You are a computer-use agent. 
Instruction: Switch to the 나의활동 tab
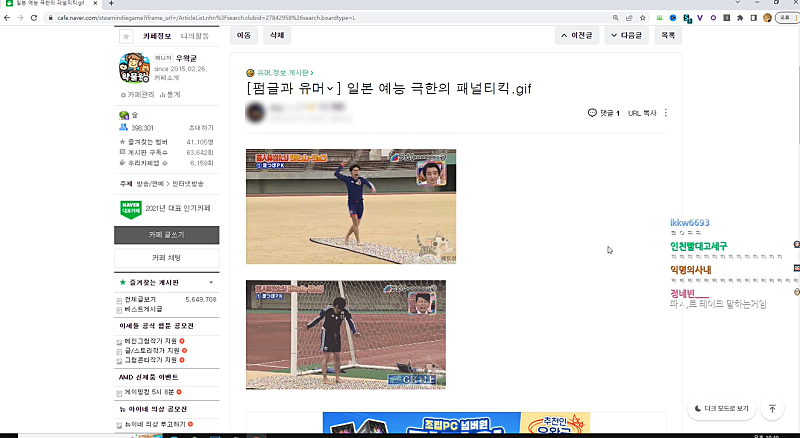(x=195, y=36)
